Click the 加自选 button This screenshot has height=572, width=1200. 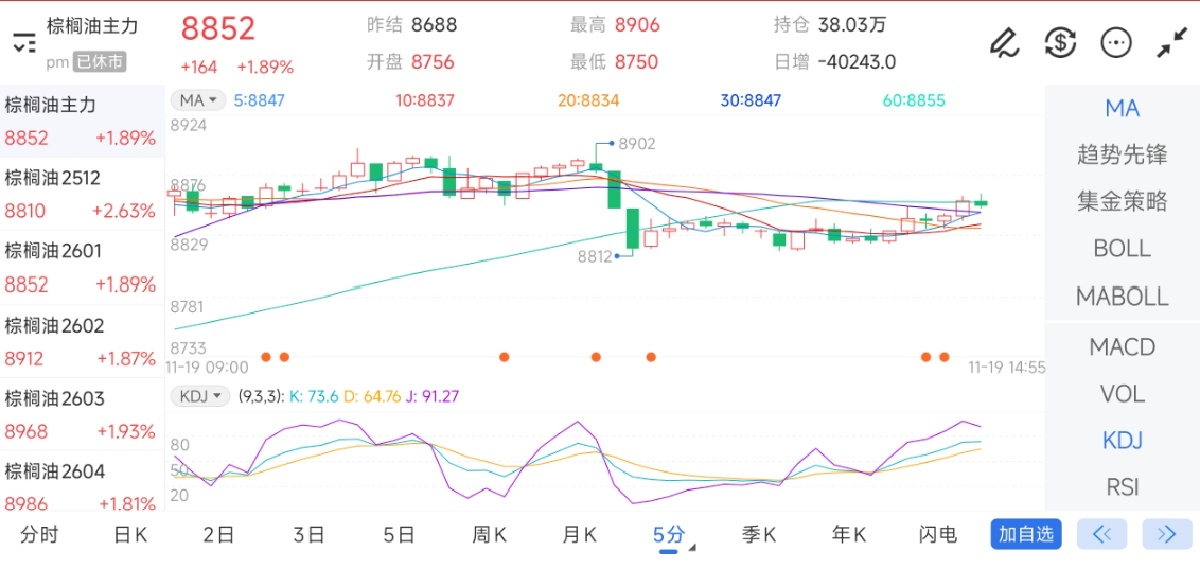tap(1026, 534)
